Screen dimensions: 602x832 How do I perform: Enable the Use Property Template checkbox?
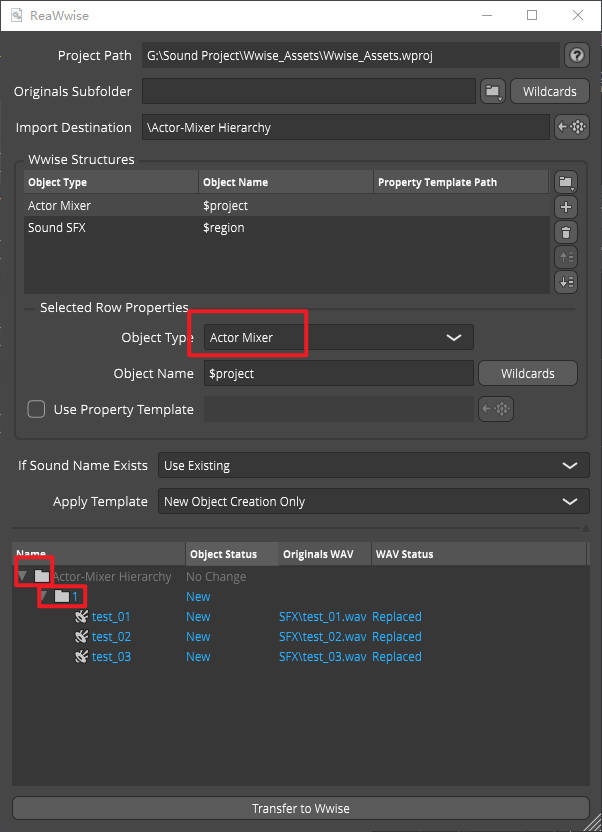pos(36,409)
